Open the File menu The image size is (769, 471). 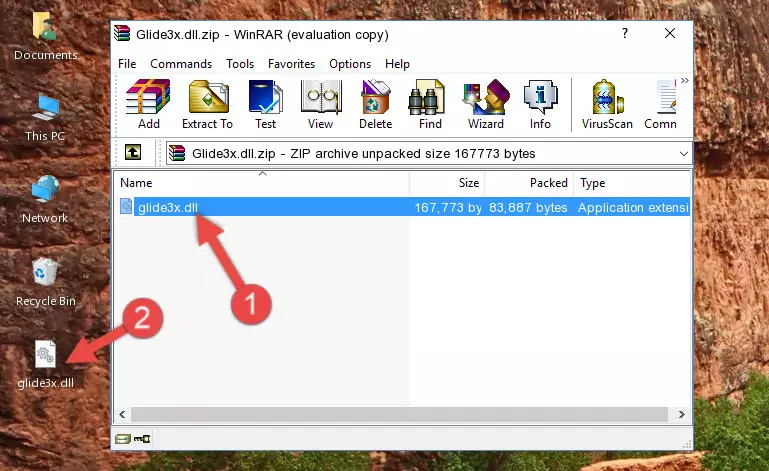pyautogui.click(x=127, y=64)
